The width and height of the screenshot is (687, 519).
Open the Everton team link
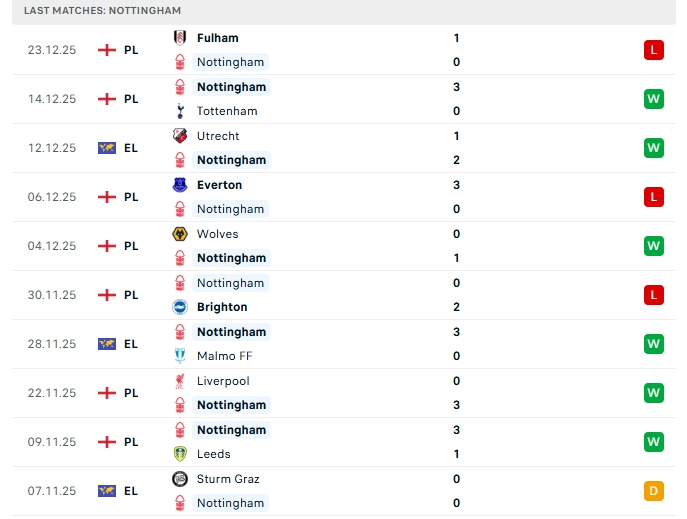coord(219,185)
